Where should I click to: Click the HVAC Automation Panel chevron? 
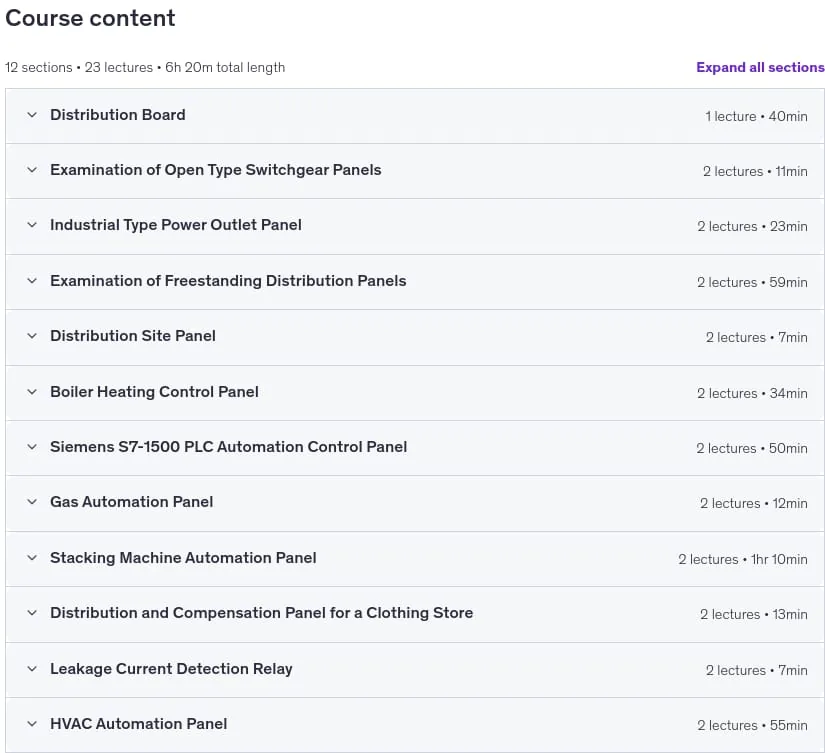pos(32,724)
